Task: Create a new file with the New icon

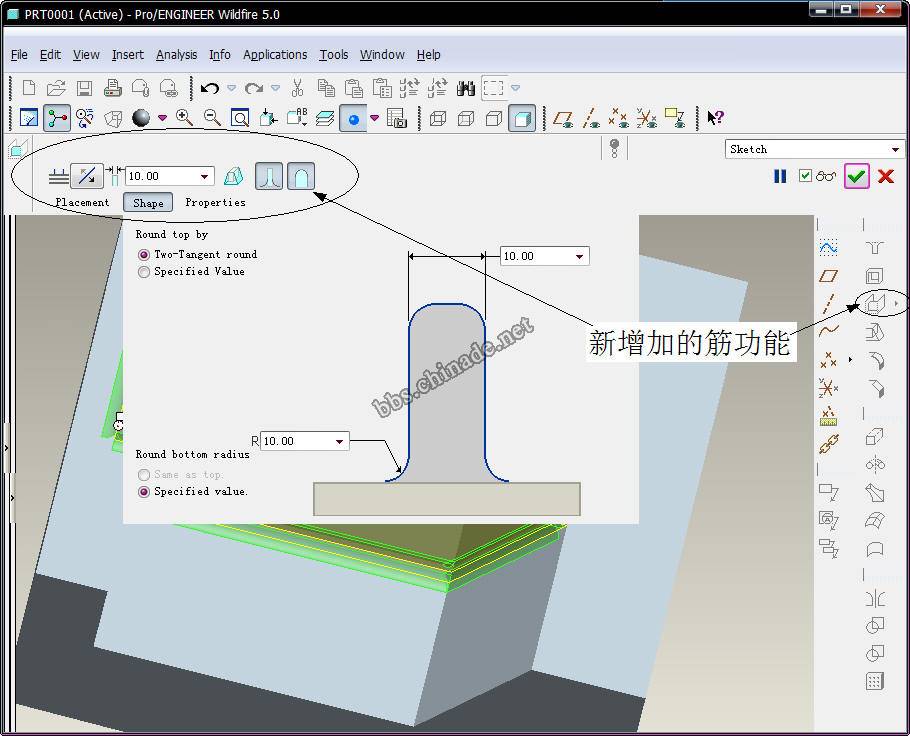Action: tap(28, 88)
